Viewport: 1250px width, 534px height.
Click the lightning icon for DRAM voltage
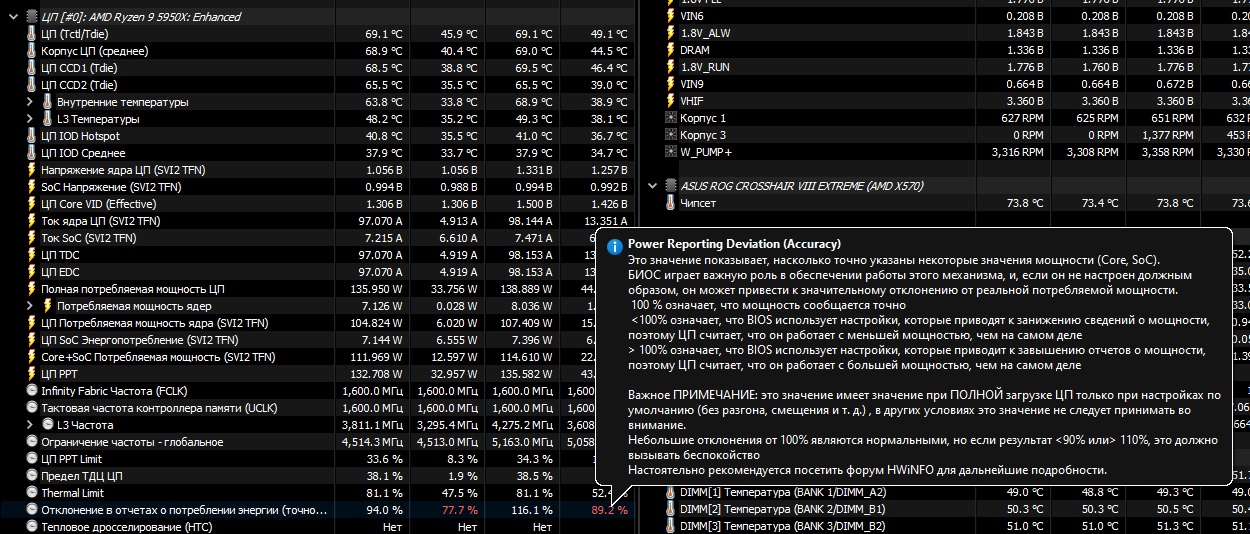point(670,50)
